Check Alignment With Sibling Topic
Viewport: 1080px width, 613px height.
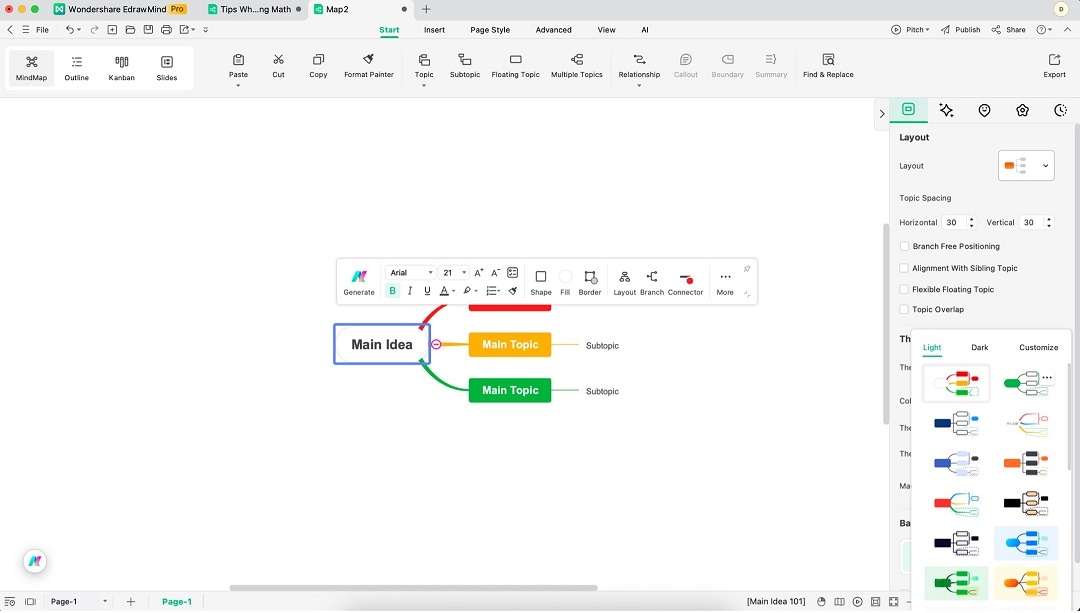(x=904, y=268)
